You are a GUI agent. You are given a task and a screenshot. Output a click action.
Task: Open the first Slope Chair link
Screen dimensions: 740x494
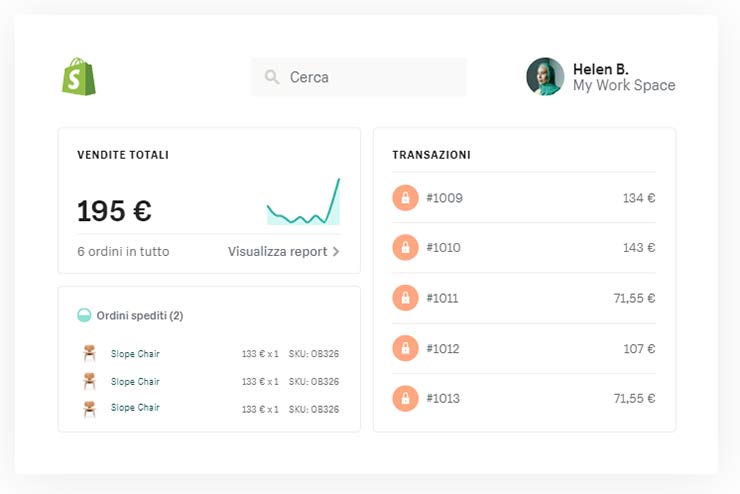(x=135, y=354)
